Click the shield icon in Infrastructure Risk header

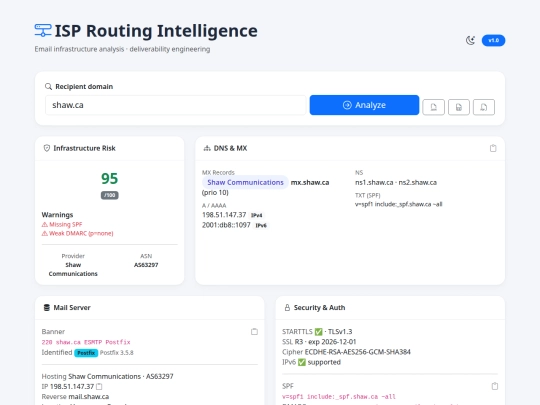(x=47, y=148)
